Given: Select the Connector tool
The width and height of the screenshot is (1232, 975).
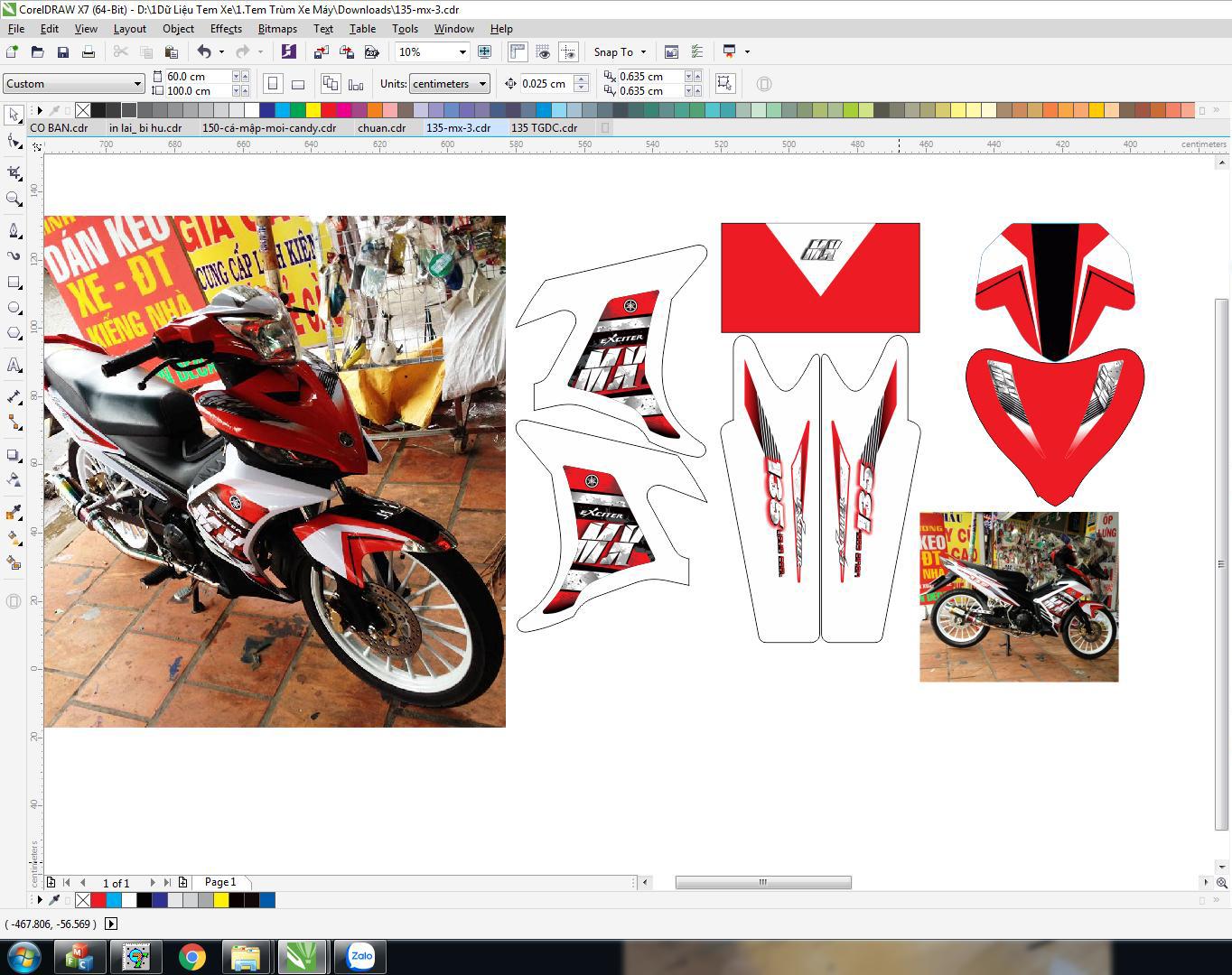Looking at the screenshot, I should tap(14, 422).
